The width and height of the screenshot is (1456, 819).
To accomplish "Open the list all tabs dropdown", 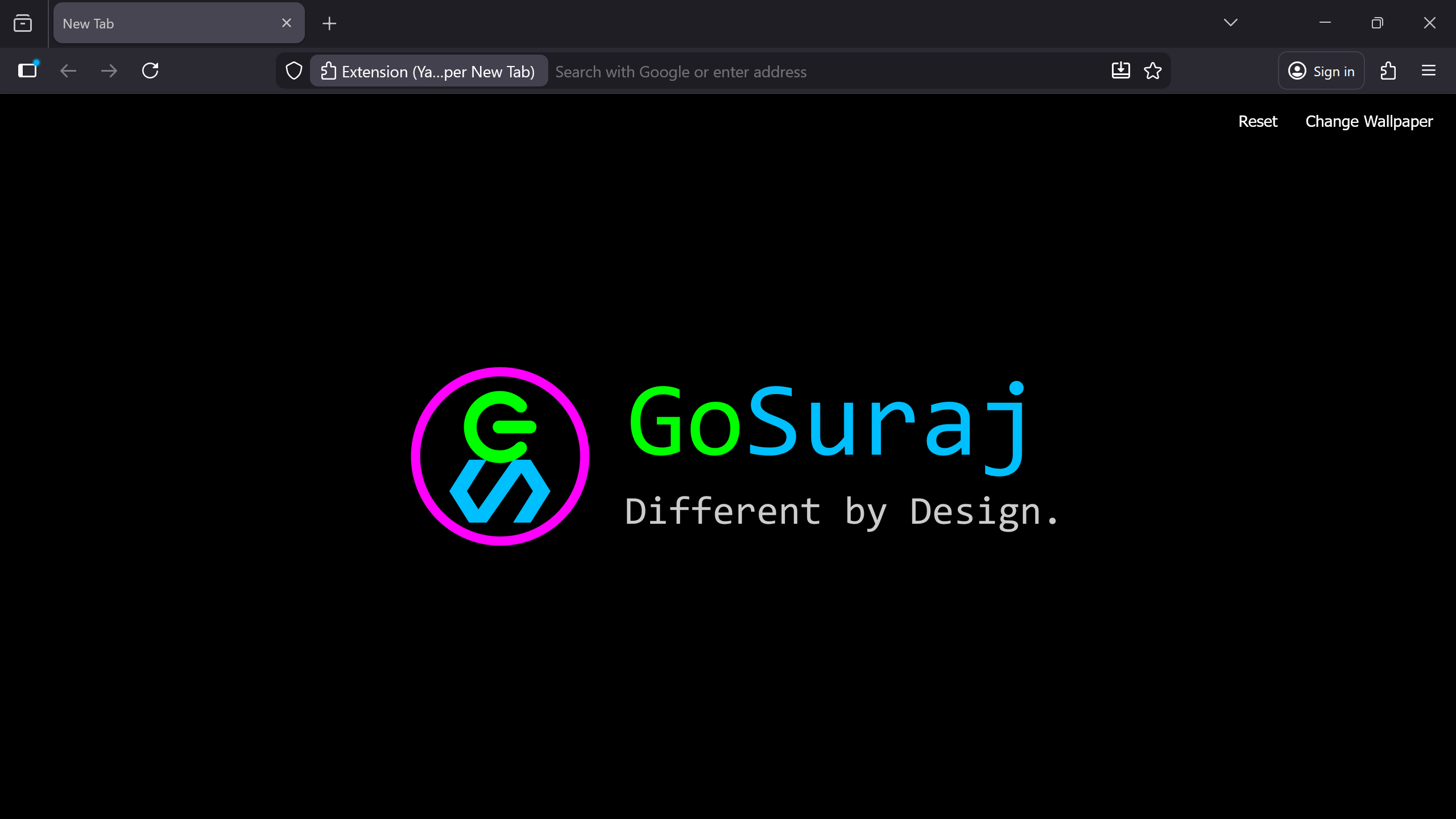I will [1230, 23].
